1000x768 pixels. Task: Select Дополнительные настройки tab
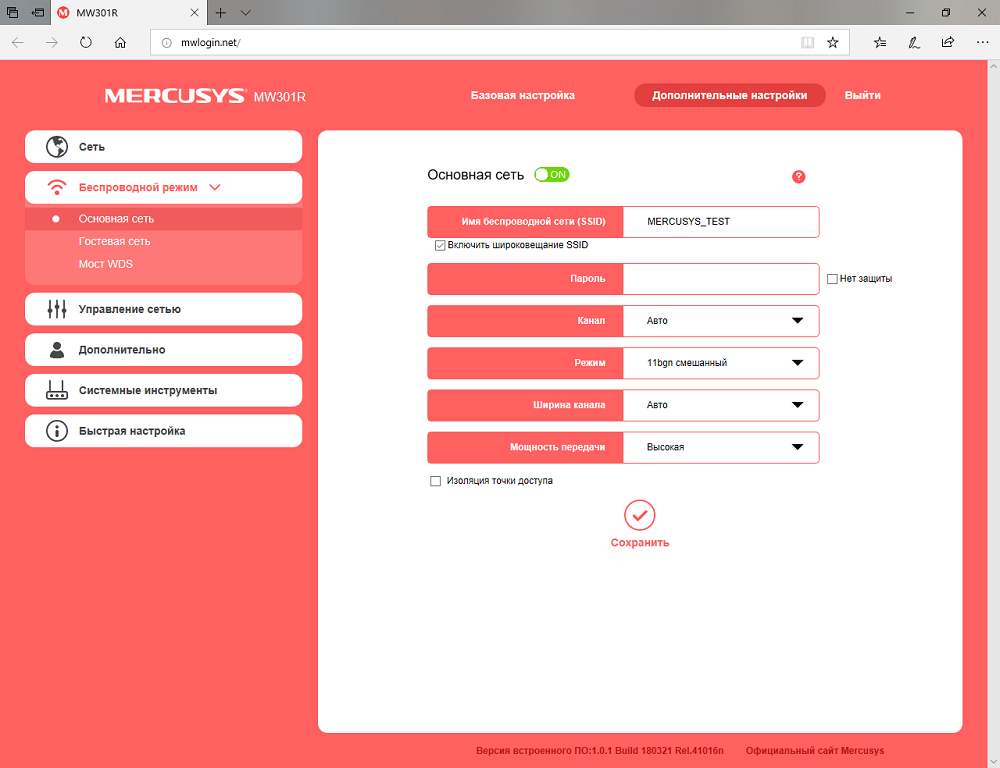point(730,95)
